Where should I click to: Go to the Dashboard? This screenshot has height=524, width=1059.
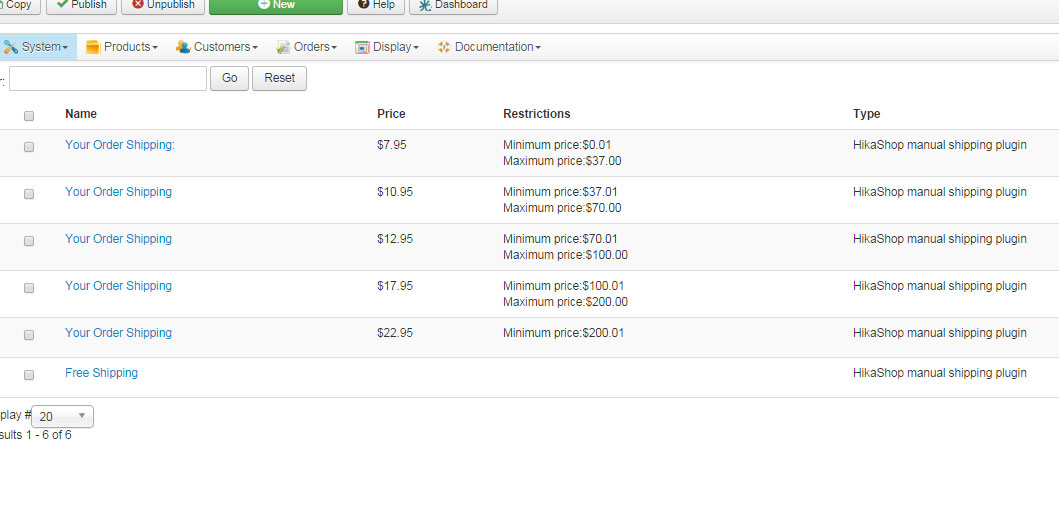[x=453, y=5]
